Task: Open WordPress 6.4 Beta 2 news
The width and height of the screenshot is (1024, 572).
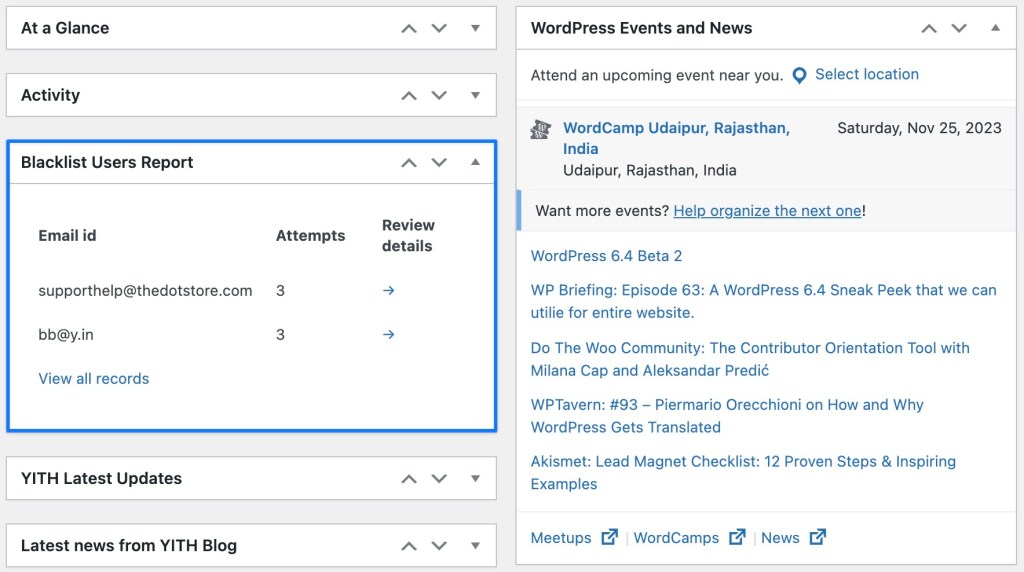Action: pyautogui.click(x=606, y=256)
